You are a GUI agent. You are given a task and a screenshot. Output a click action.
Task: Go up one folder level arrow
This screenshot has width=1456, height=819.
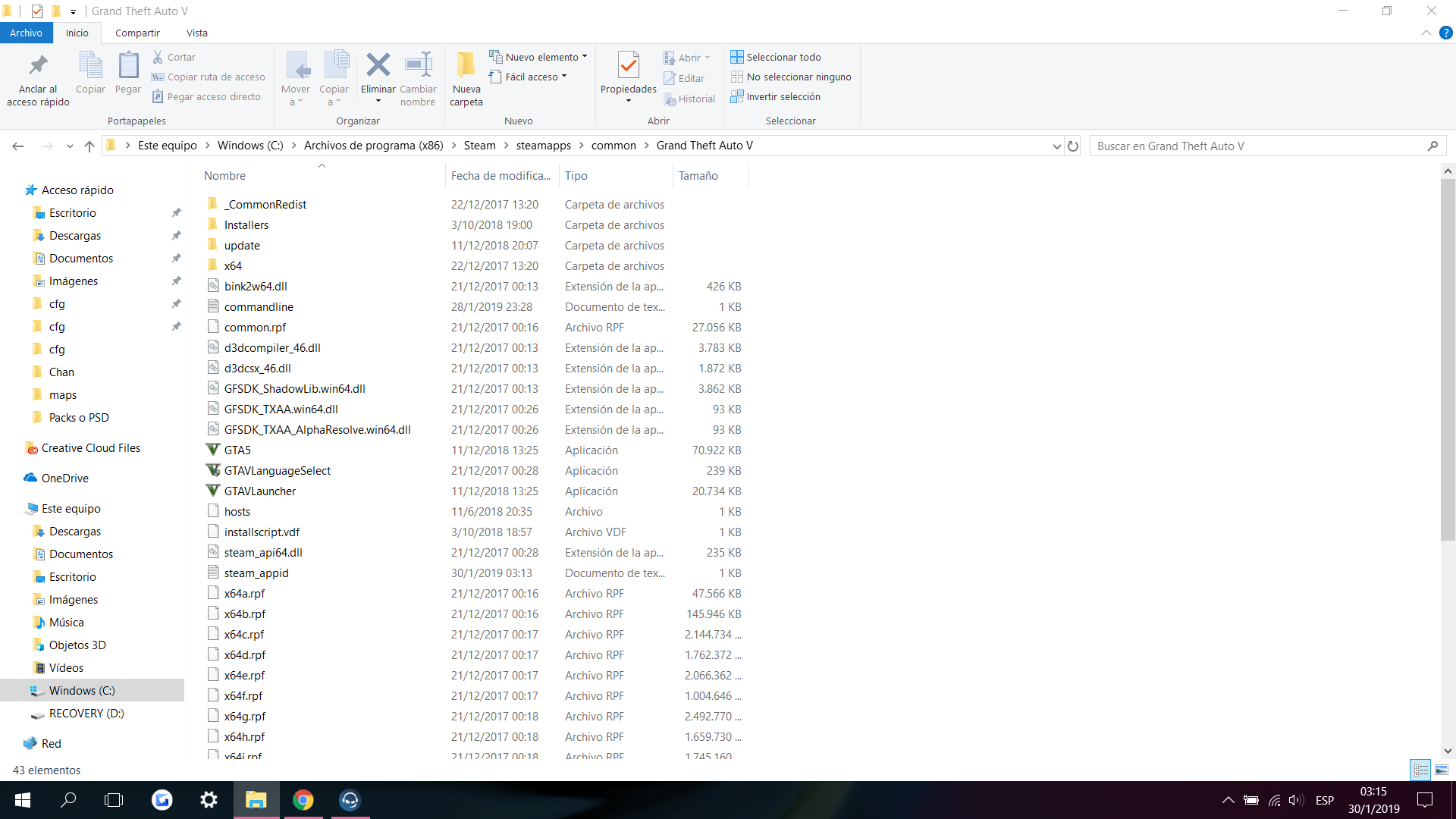(x=89, y=146)
